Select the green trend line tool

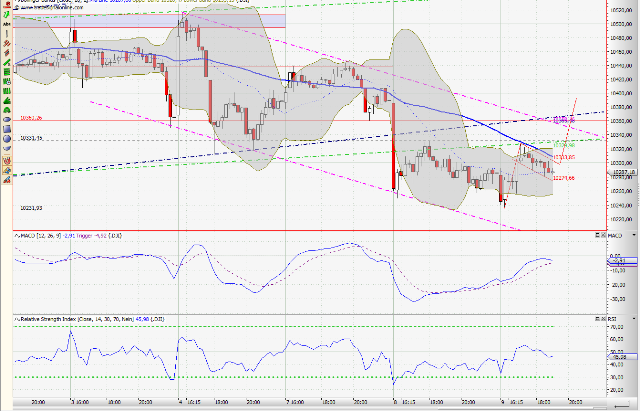[7, 62]
